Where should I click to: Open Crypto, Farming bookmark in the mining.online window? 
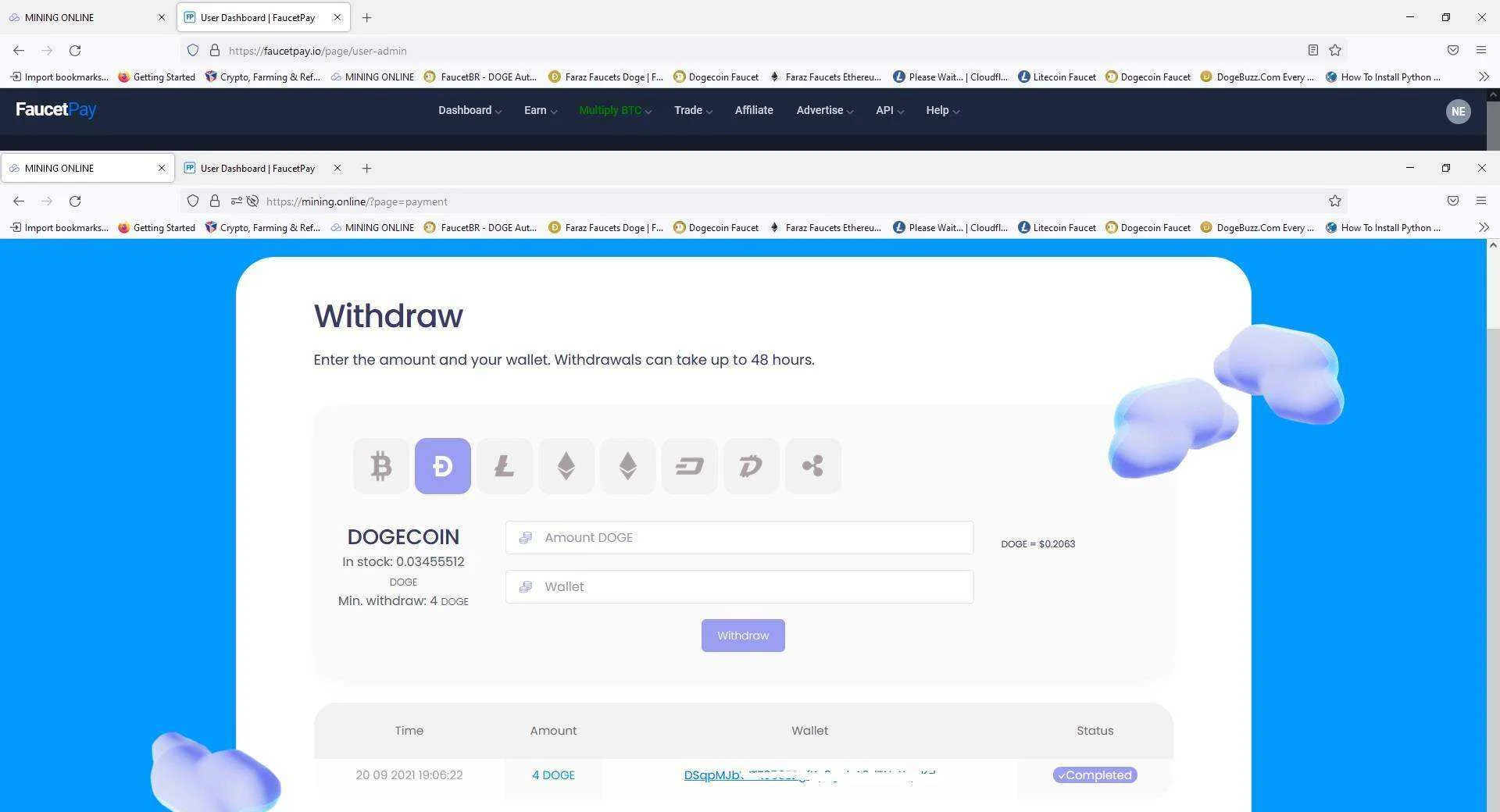tap(262, 228)
